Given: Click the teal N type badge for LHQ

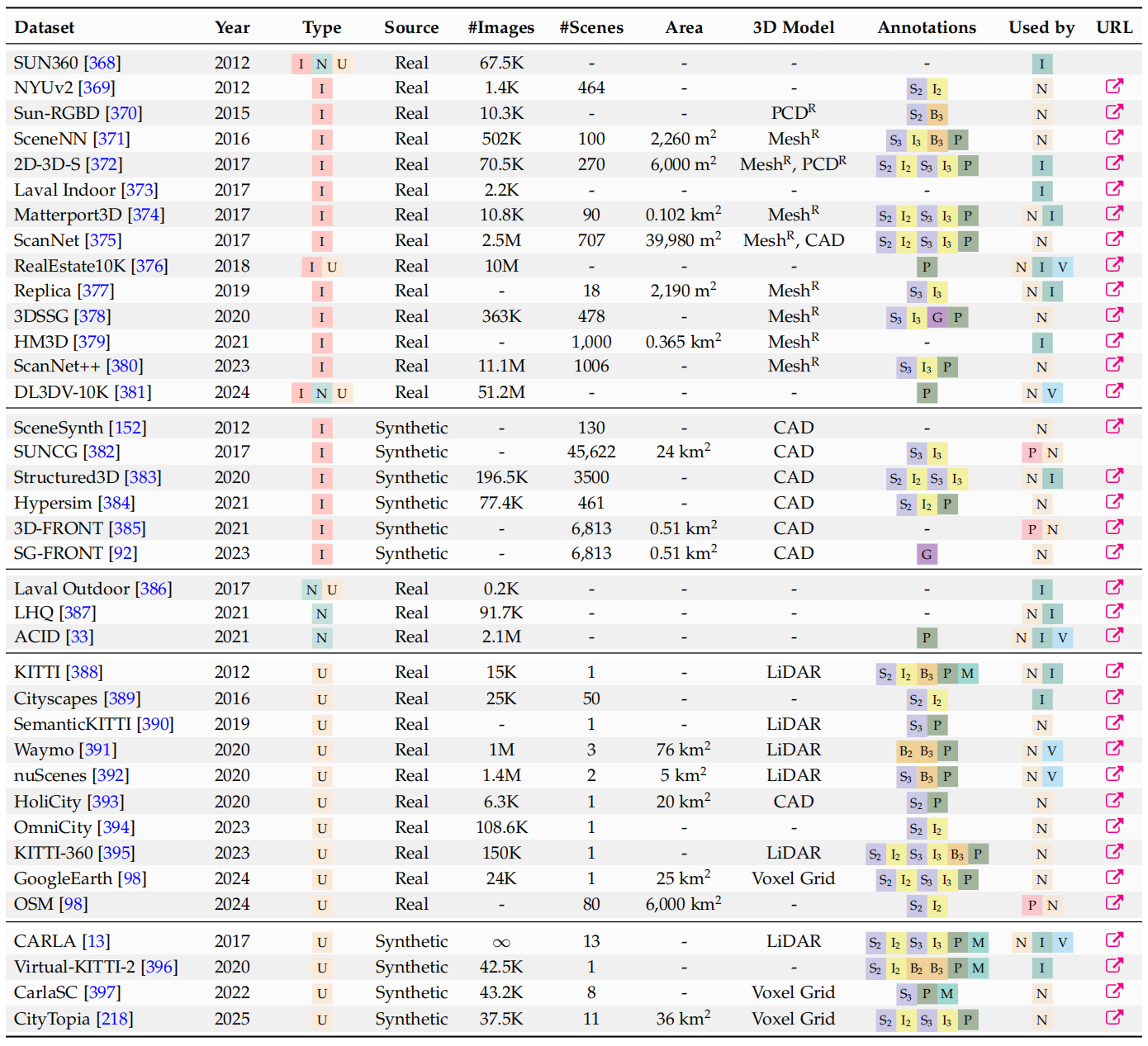Looking at the screenshot, I should [x=321, y=614].
